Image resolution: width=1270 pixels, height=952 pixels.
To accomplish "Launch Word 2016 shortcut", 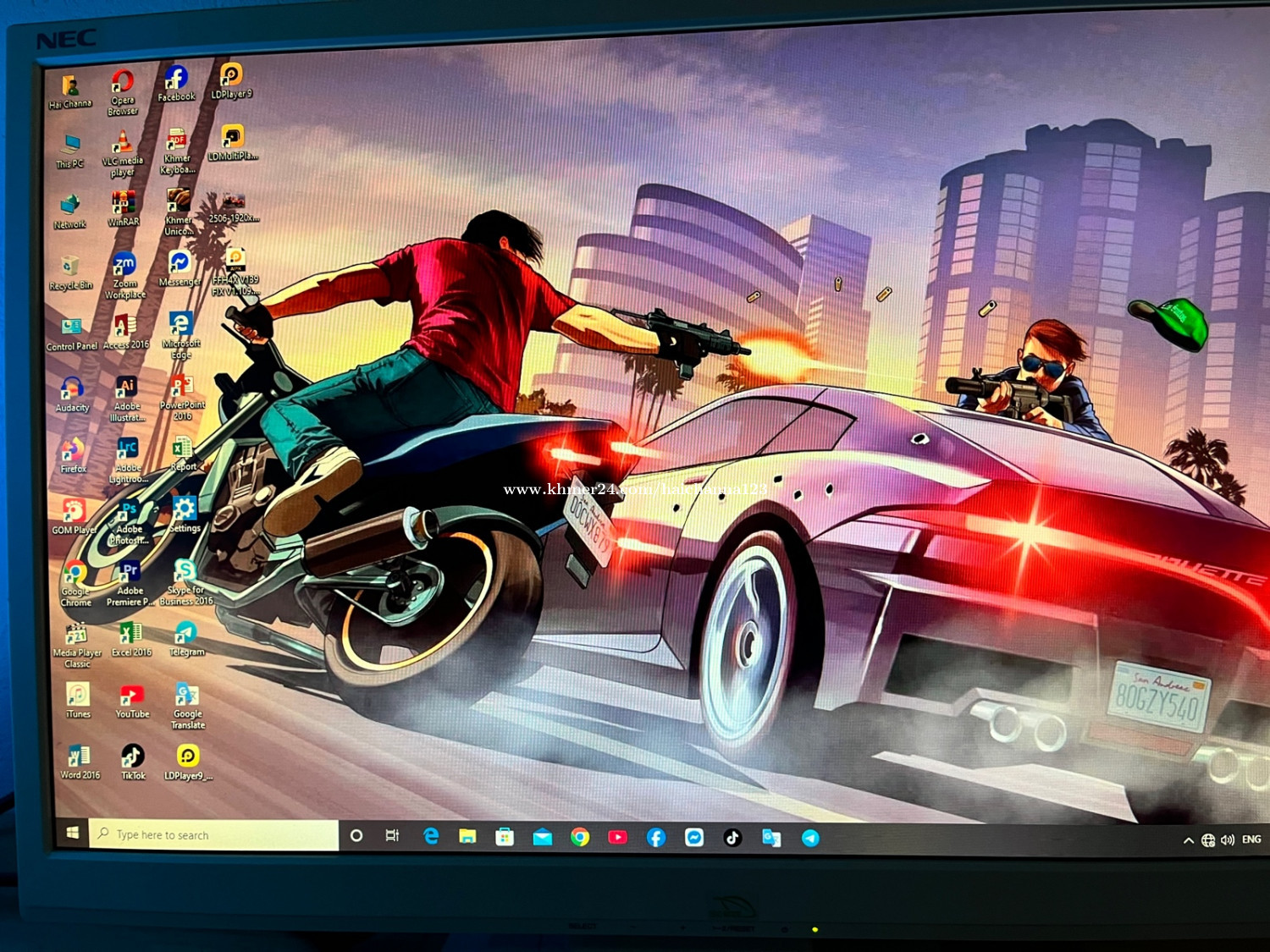I will tap(80, 762).
